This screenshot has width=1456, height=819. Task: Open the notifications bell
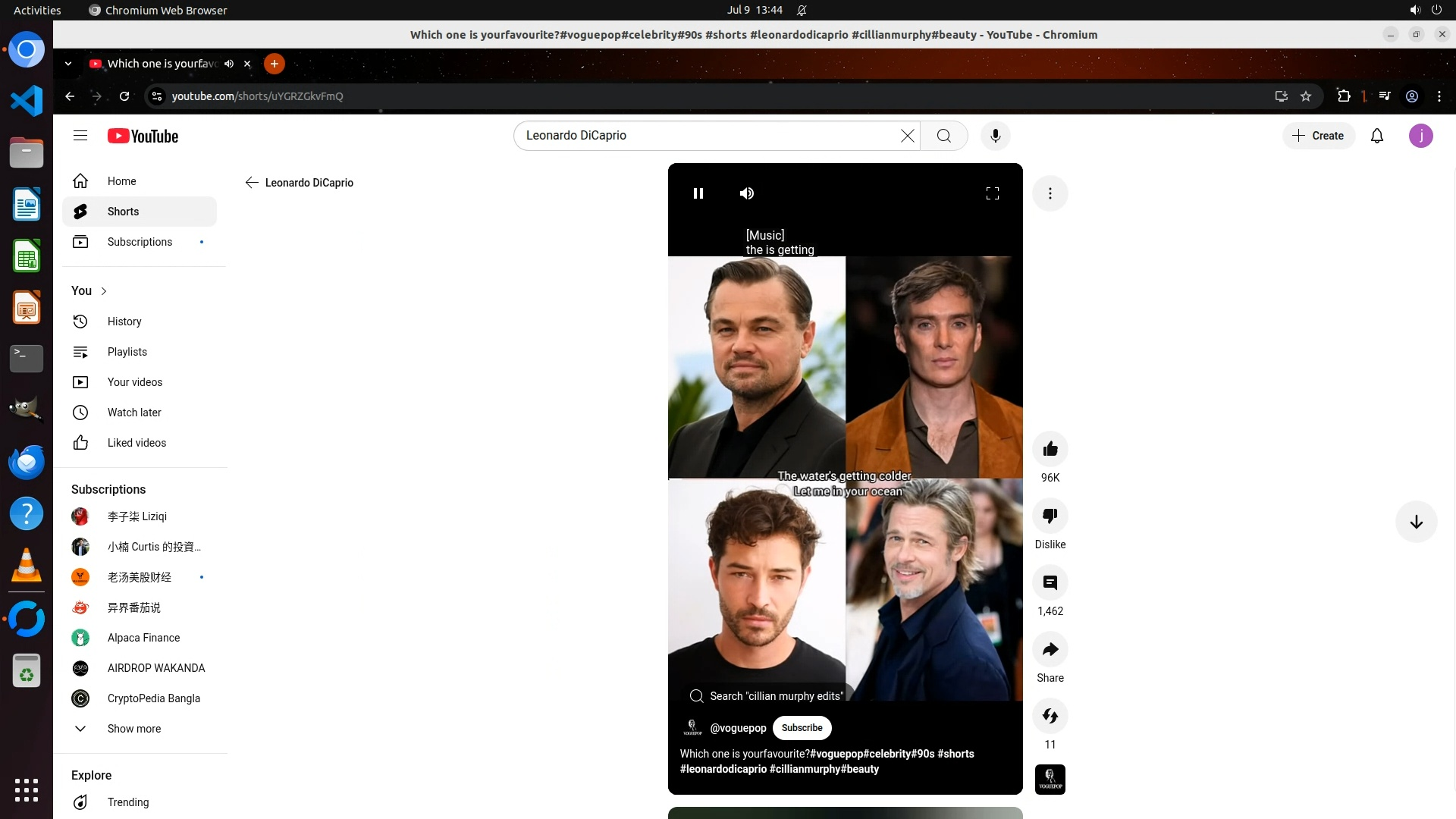[x=1376, y=136]
